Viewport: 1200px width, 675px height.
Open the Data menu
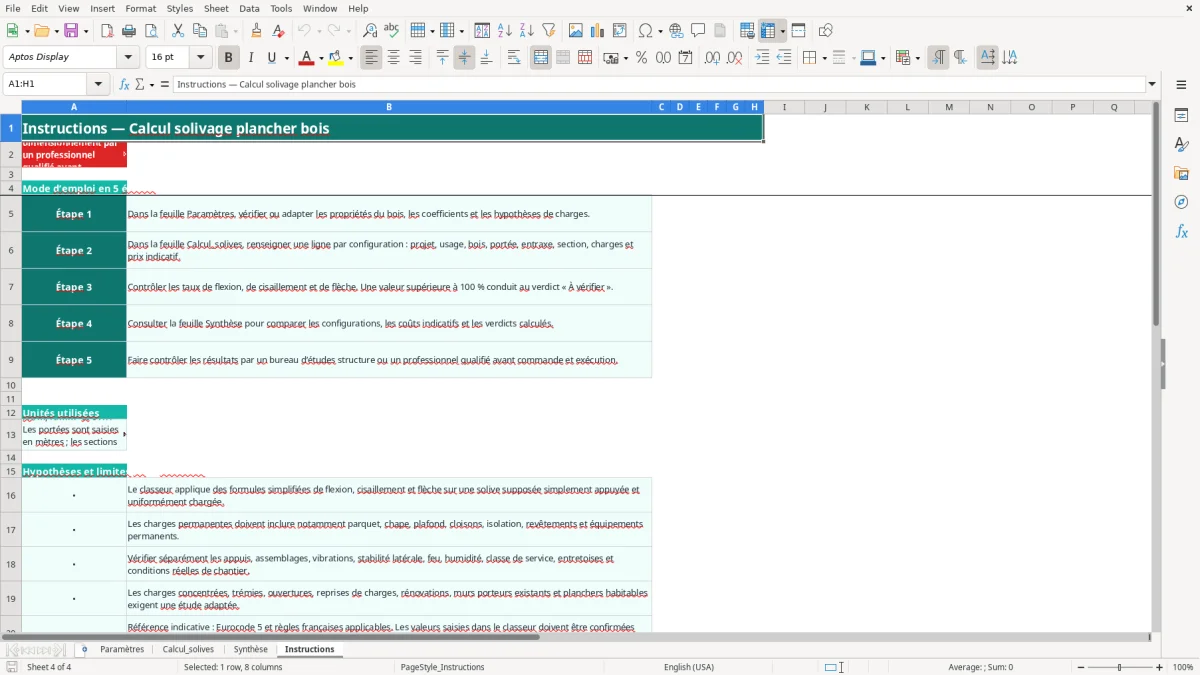pos(249,8)
